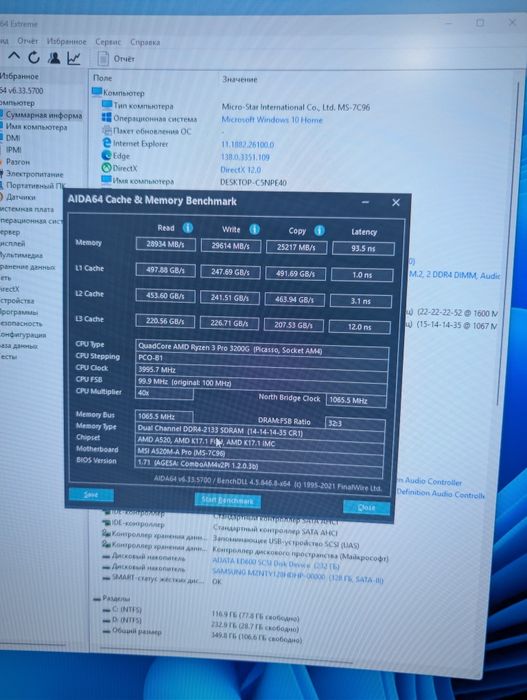Minimize the Cache & Memory Benchmark dialog
Screen dimensions: 527x700
click(365, 202)
